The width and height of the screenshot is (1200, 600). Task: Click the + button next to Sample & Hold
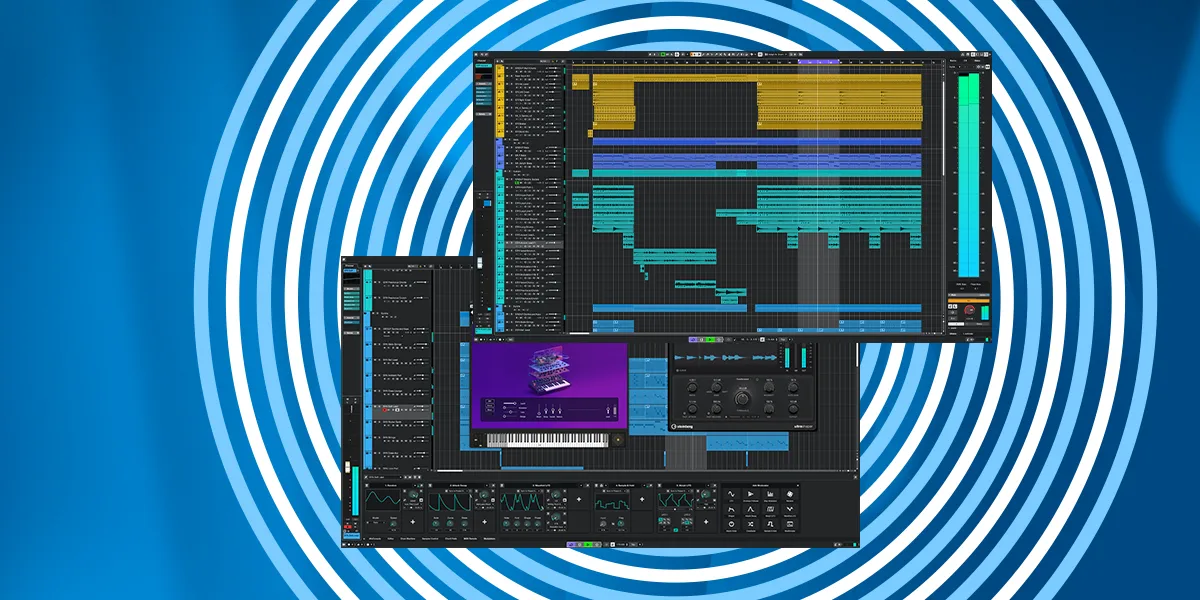(641, 498)
